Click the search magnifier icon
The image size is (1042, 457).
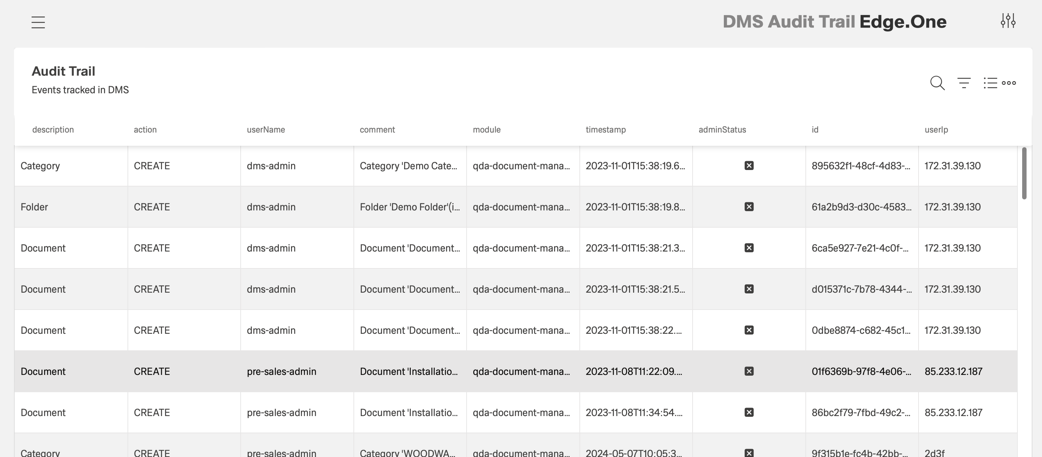(x=937, y=83)
